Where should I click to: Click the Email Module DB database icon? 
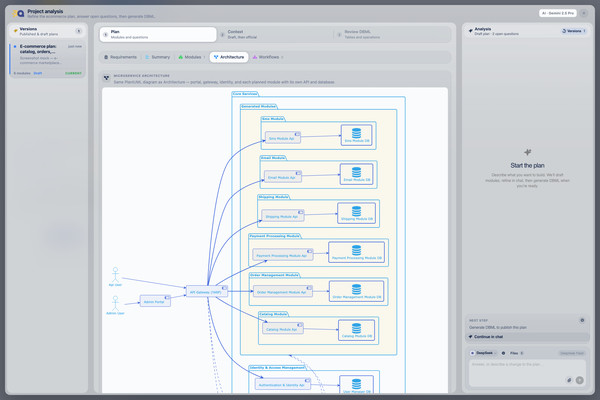(x=357, y=174)
